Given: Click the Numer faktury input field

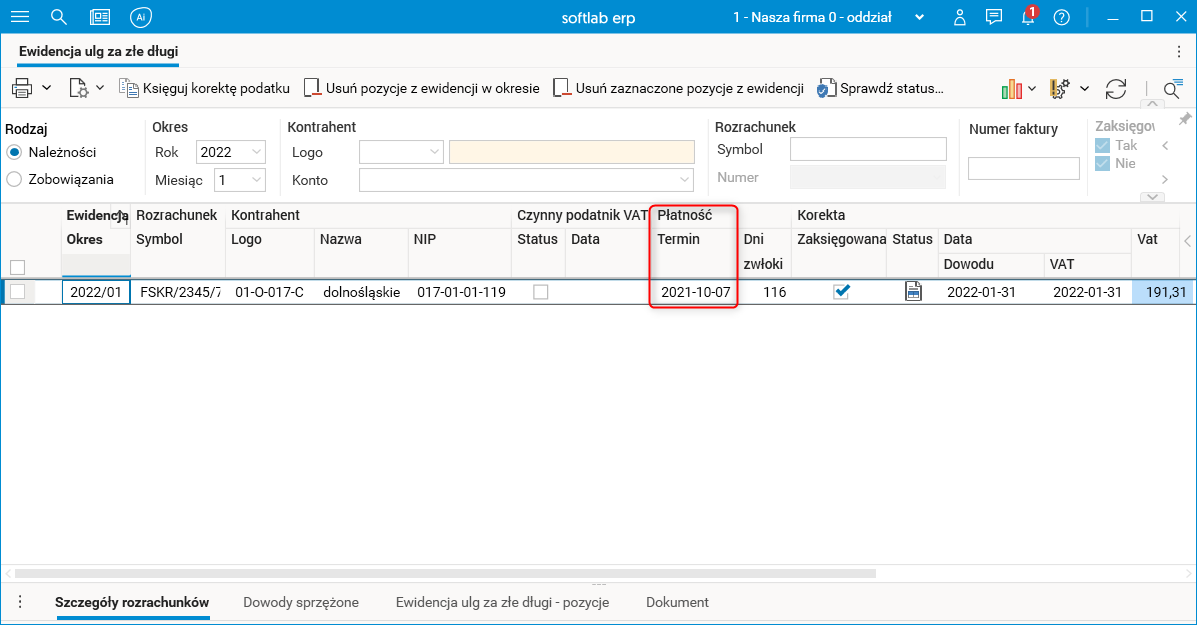Looking at the screenshot, I should point(1024,168).
